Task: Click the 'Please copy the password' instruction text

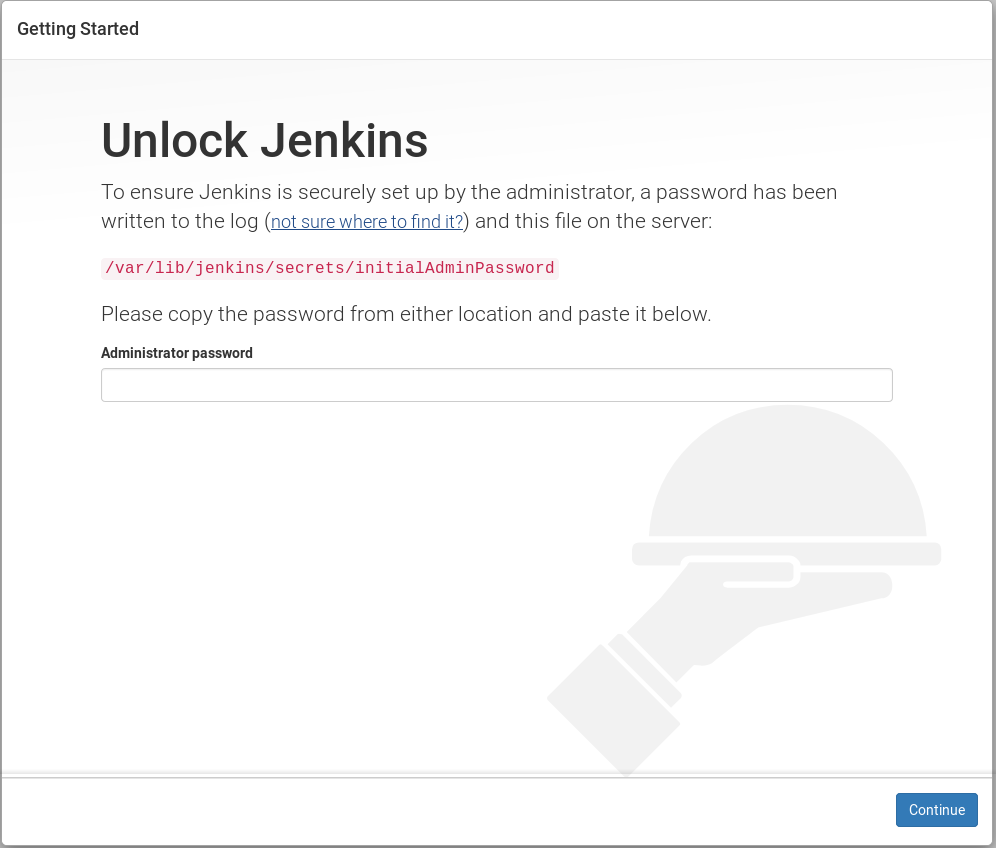Action: coord(406,314)
